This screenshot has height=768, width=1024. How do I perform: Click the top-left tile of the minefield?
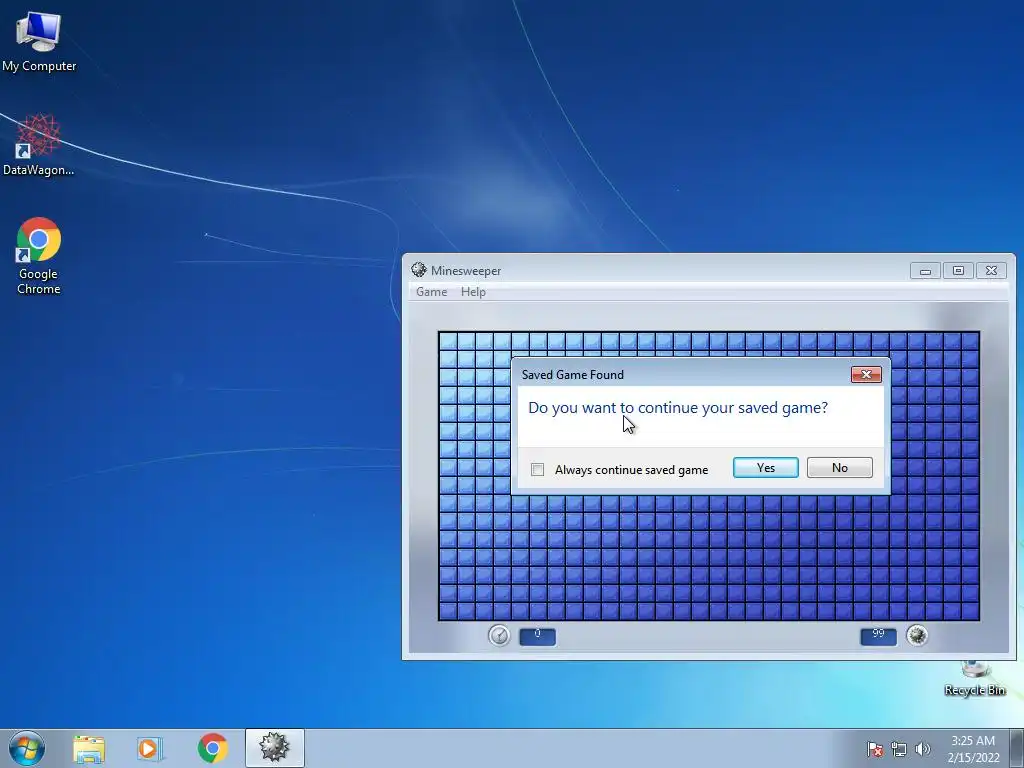point(448,342)
